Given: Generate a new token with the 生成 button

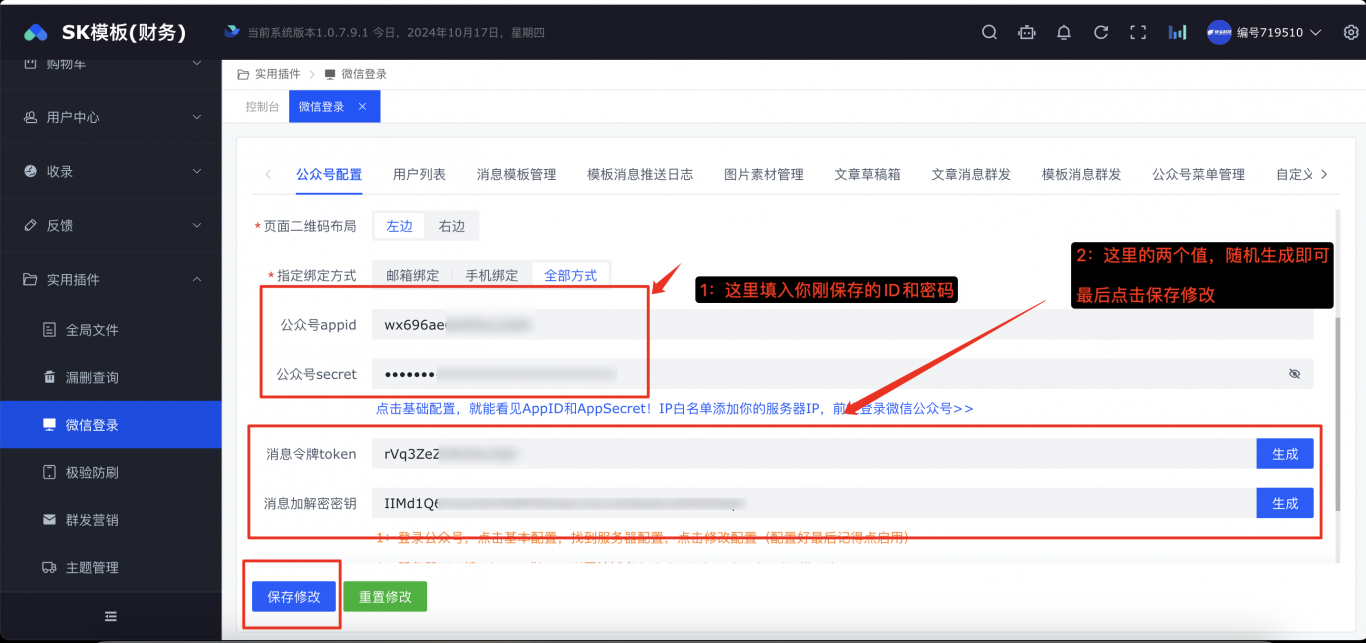Looking at the screenshot, I should click(x=1284, y=453).
